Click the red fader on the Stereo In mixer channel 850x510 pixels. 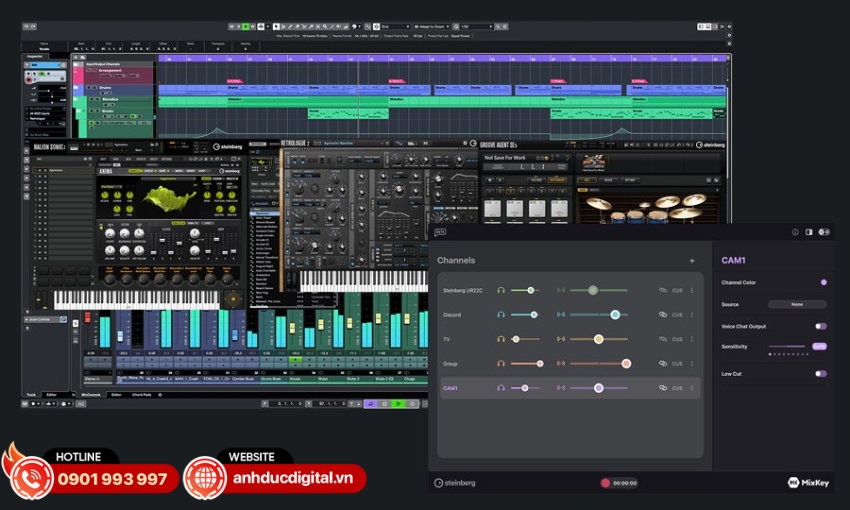click(x=87, y=318)
